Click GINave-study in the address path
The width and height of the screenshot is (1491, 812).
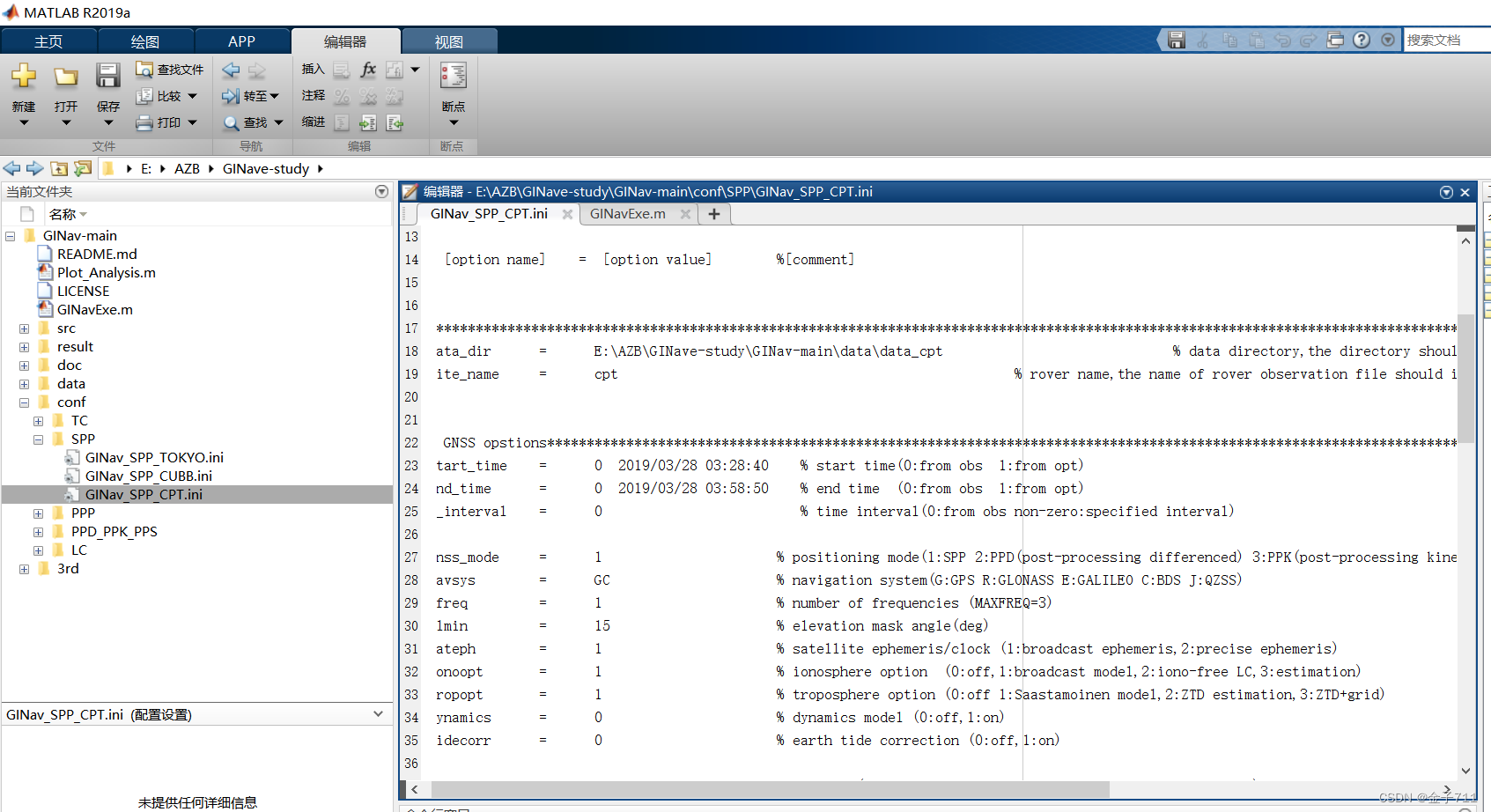click(x=266, y=168)
